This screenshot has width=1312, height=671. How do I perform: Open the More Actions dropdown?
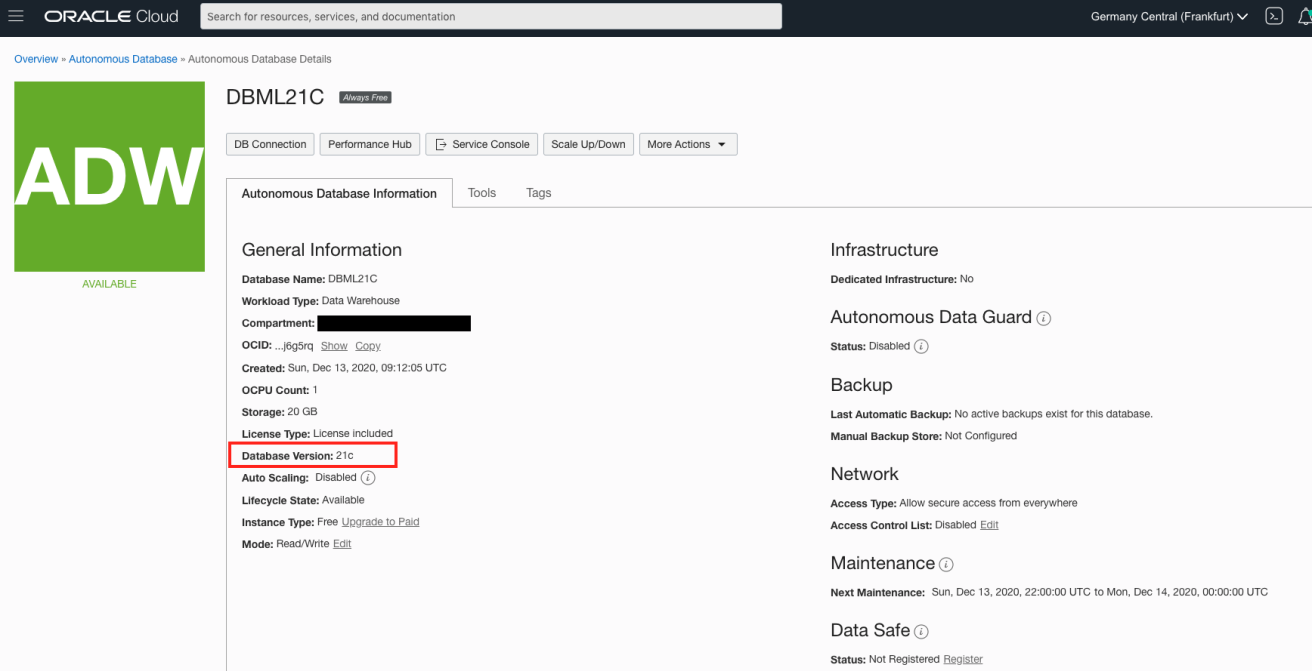coord(688,144)
